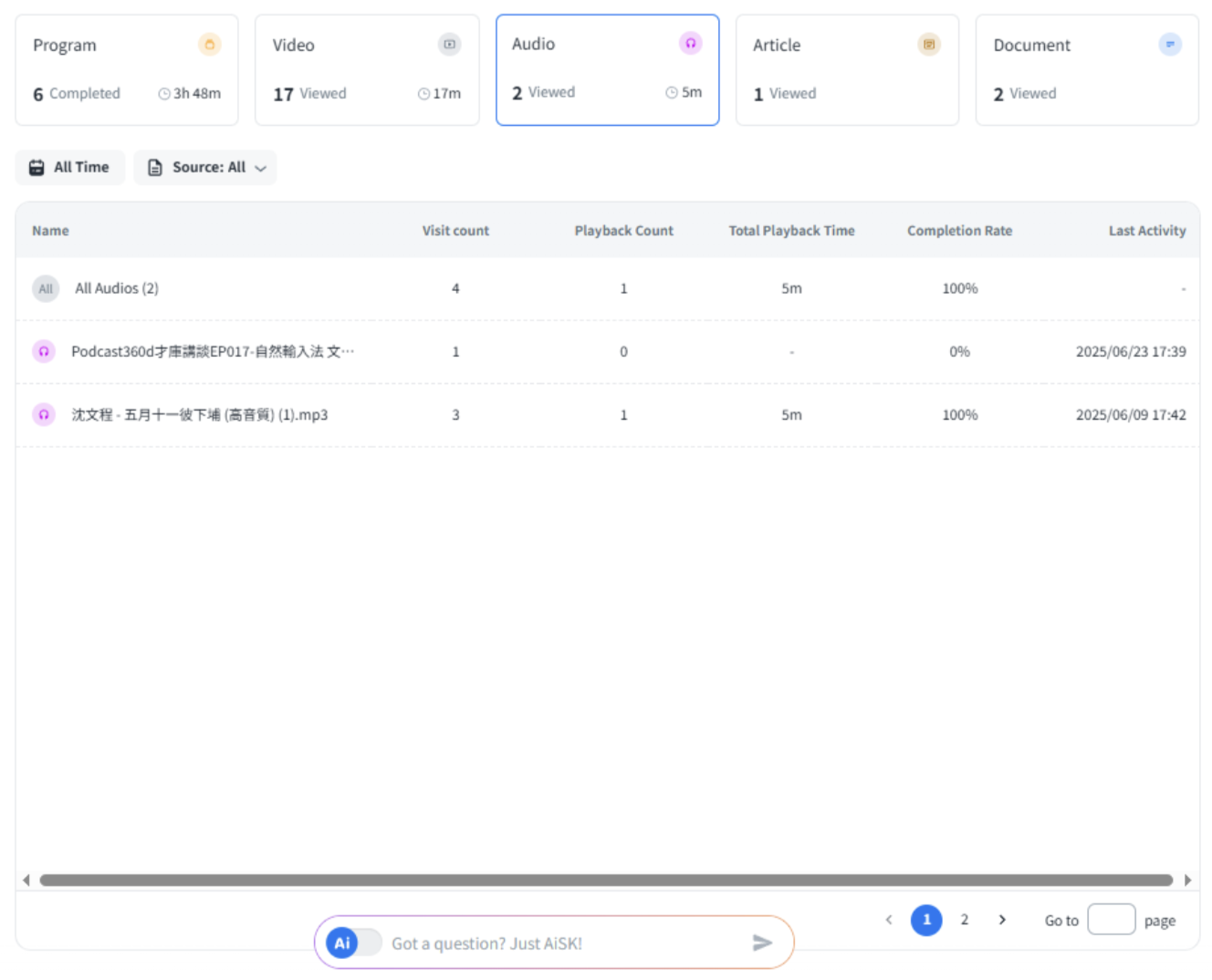Open the All Time date filter
The width and height of the screenshot is (1212, 980).
[70, 168]
